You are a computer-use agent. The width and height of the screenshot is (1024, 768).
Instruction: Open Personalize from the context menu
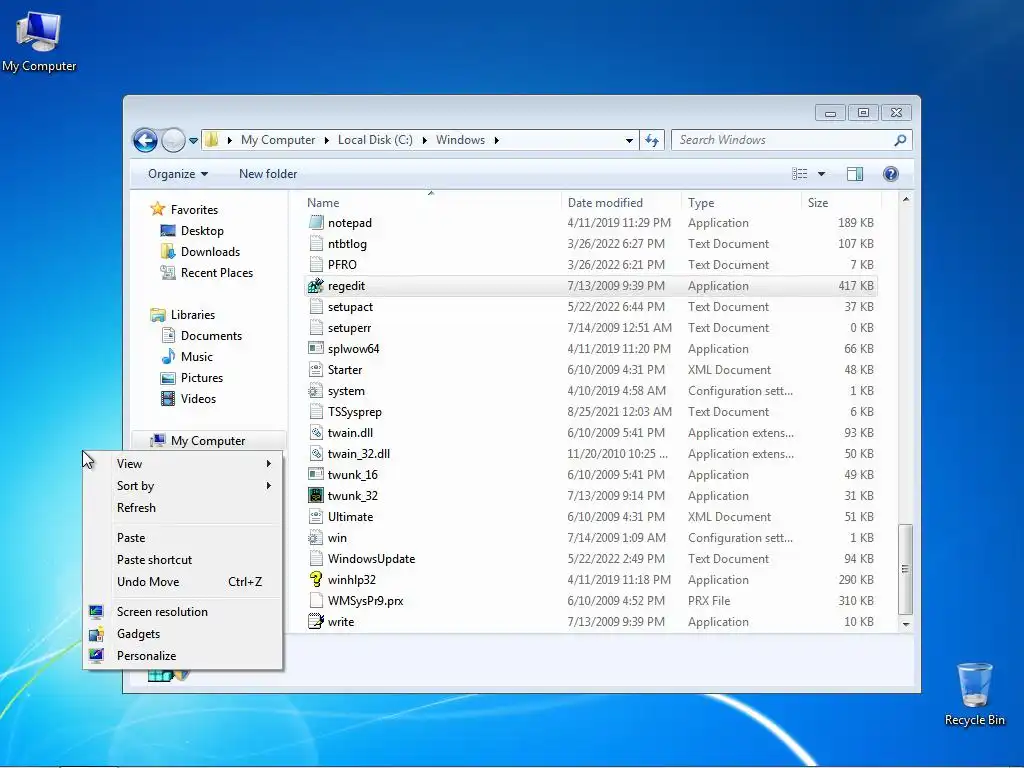point(184,656)
